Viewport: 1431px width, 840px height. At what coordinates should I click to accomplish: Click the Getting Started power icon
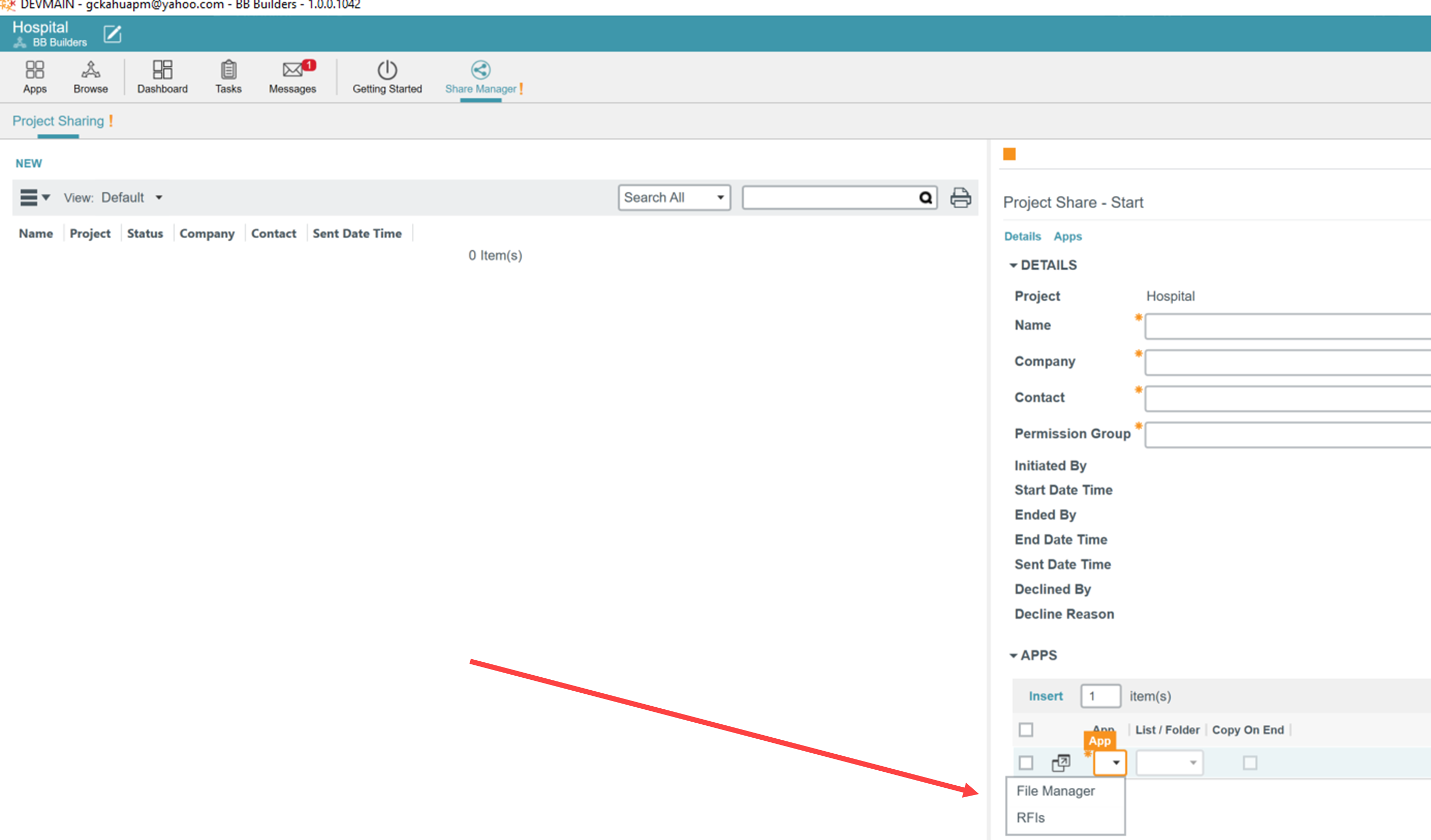(387, 70)
